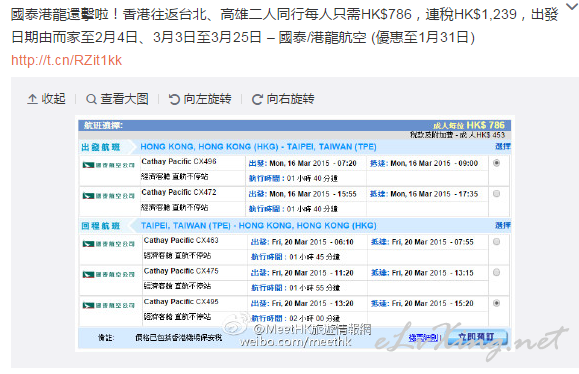The image size is (579, 374).
Task: Click the arrival time Mon, 16 Mar 2015 - 17:35
Action: pyautogui.click(x=434, y=194)
